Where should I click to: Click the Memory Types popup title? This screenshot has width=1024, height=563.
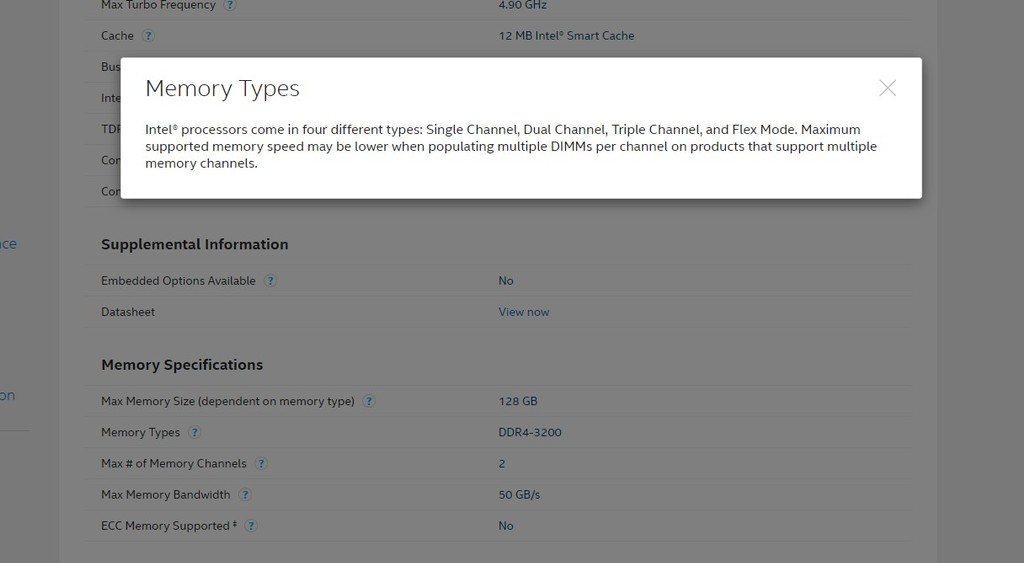[222, 89]
